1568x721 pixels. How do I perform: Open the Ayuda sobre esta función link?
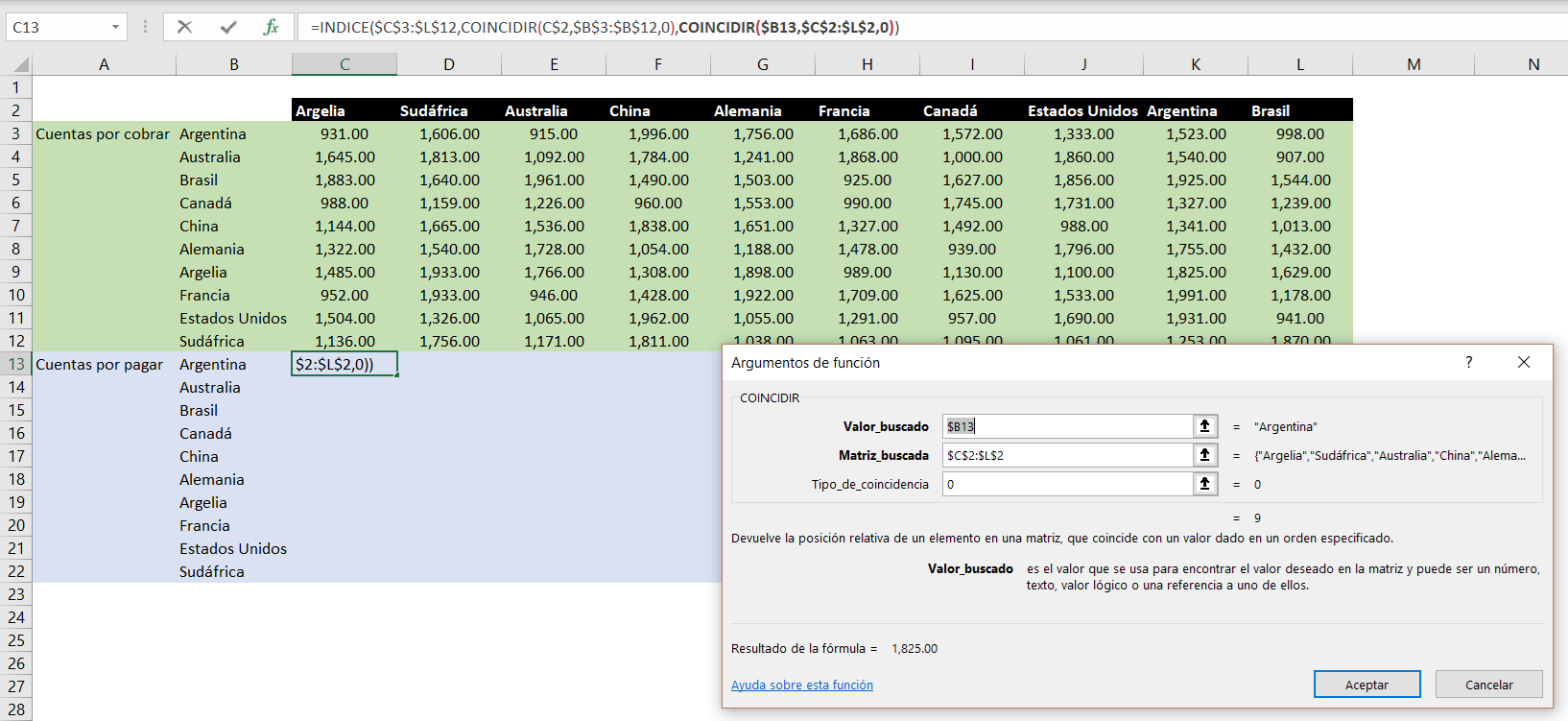pos(801,685)
